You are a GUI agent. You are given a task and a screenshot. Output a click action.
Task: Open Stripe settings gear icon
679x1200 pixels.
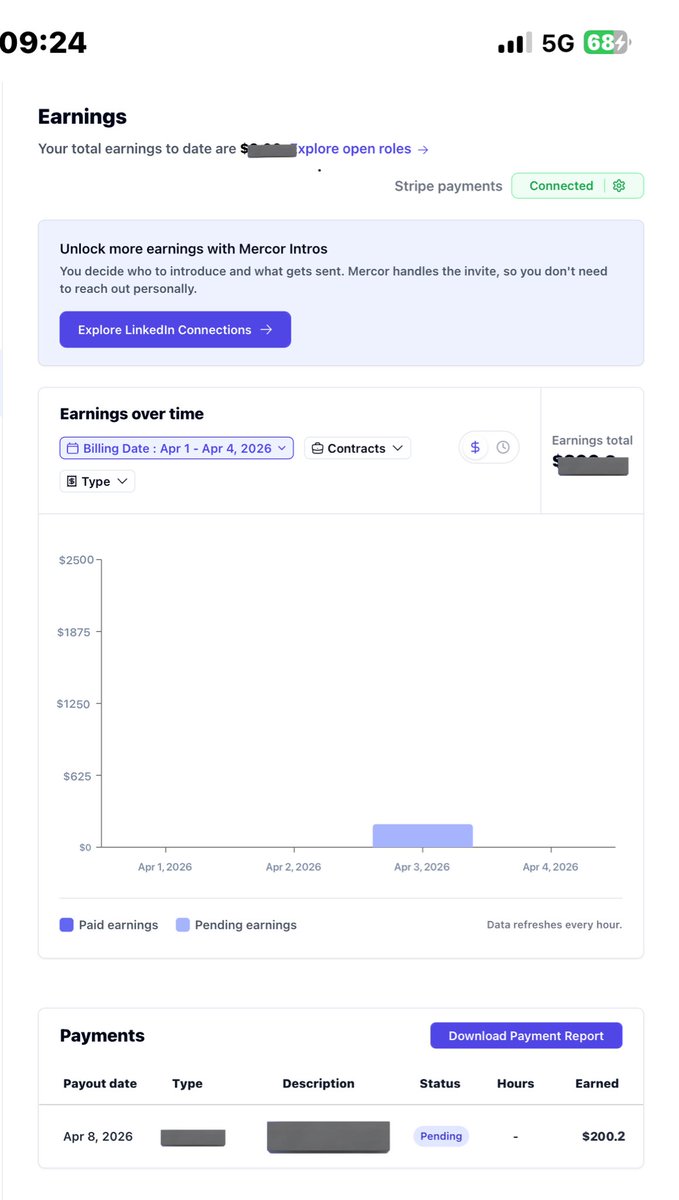click(619, 186)
